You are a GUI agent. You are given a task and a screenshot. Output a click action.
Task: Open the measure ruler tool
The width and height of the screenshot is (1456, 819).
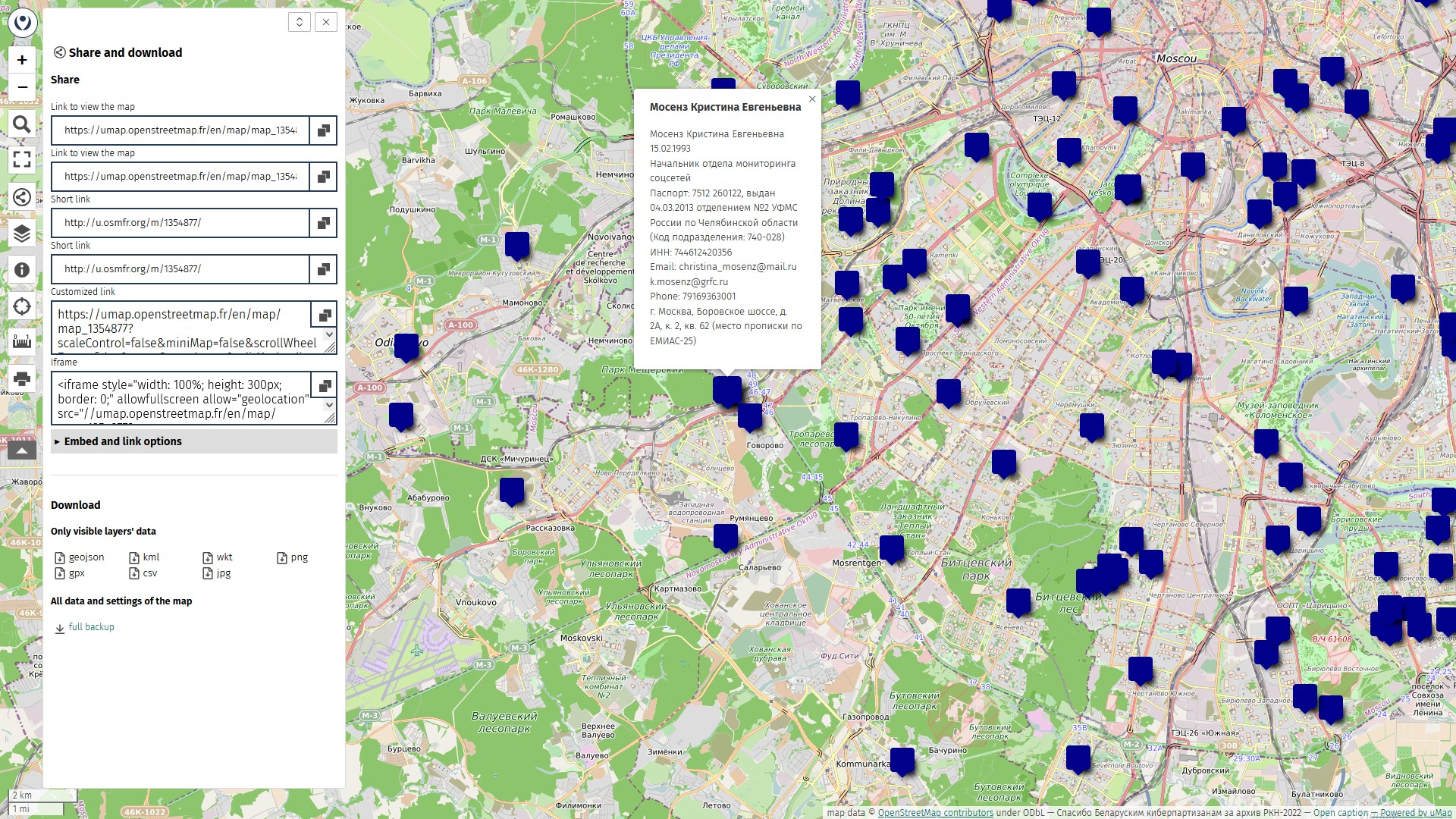22,342
